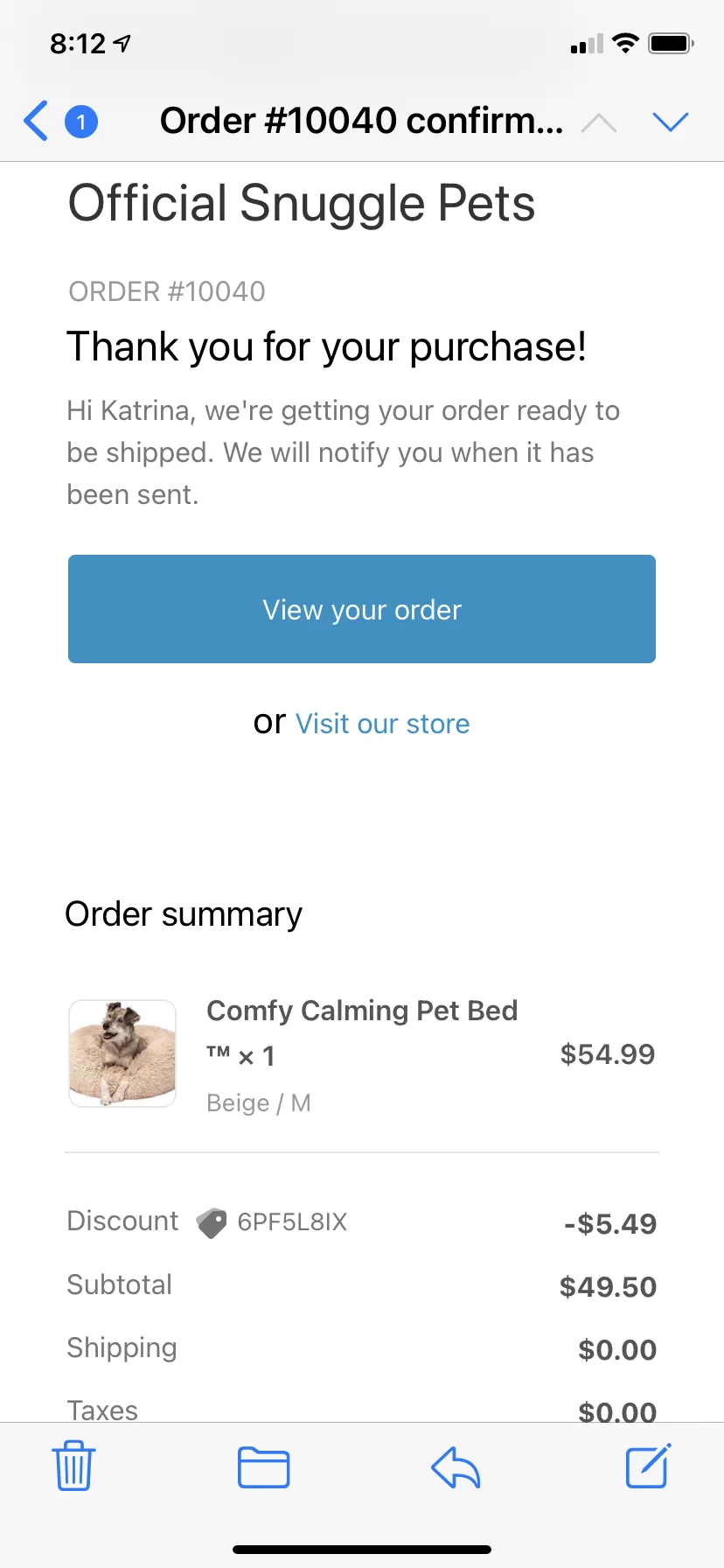The image size is (724, 1568).
Task: Tap the Official Snuggle Pets heading
Action: tap(302, 204)
